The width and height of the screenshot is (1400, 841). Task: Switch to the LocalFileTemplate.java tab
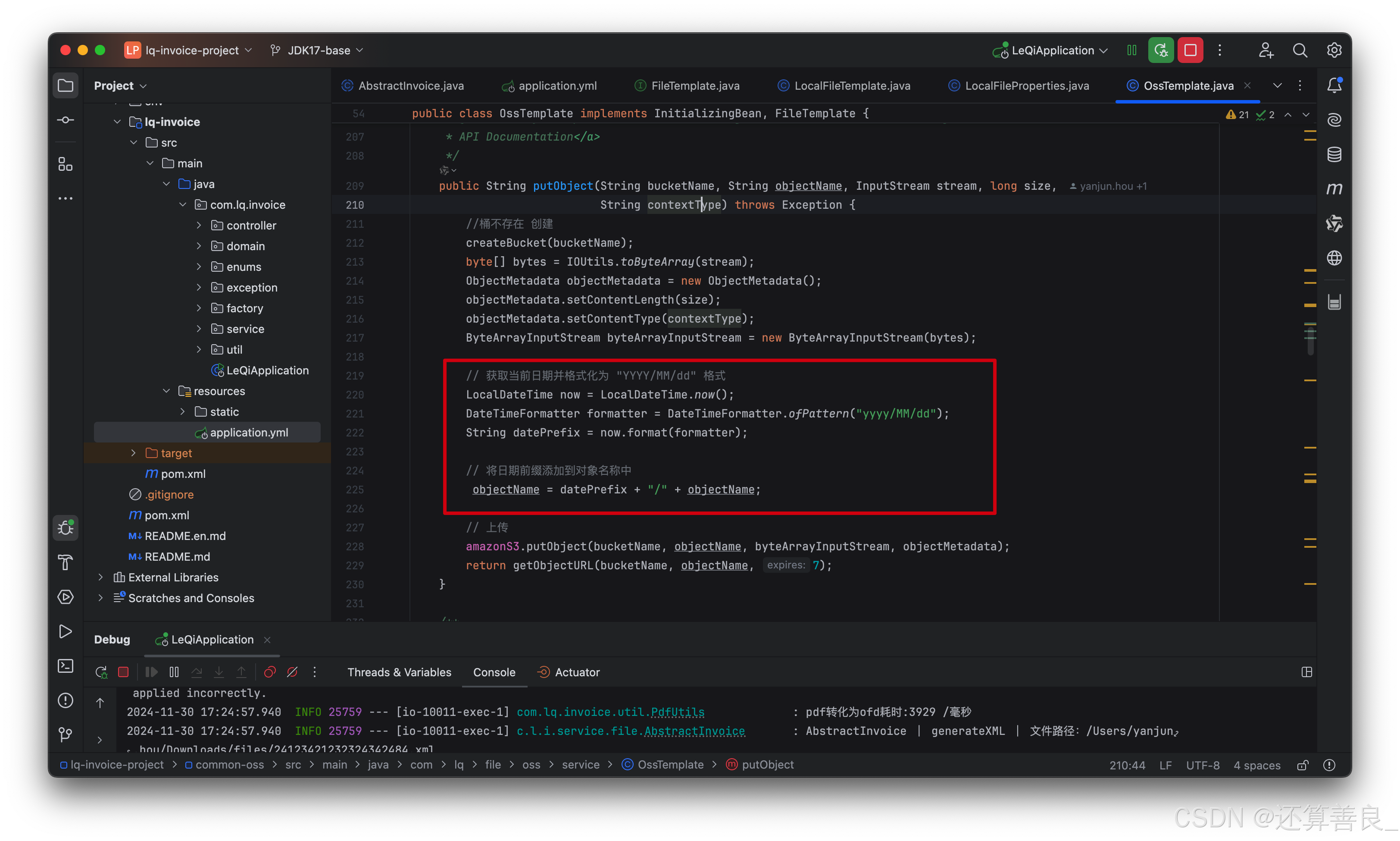(851, 85)
